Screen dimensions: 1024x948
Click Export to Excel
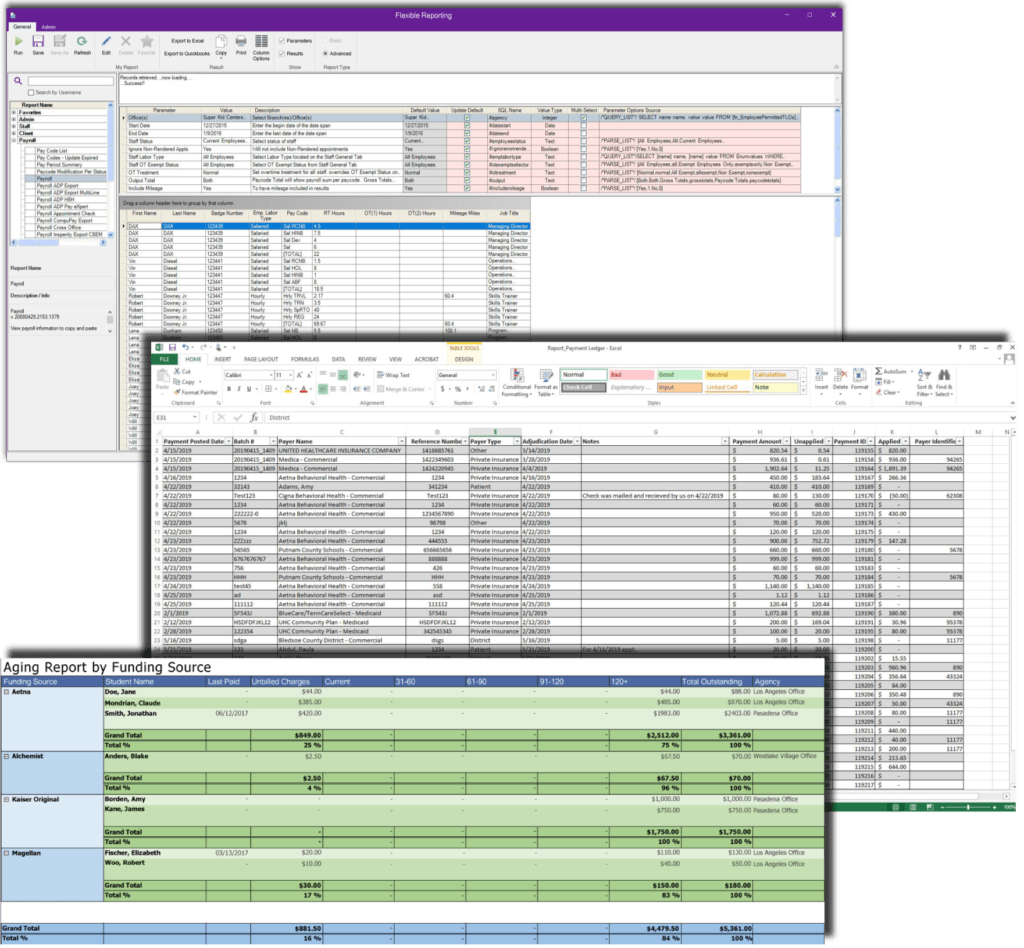point(188,41)
